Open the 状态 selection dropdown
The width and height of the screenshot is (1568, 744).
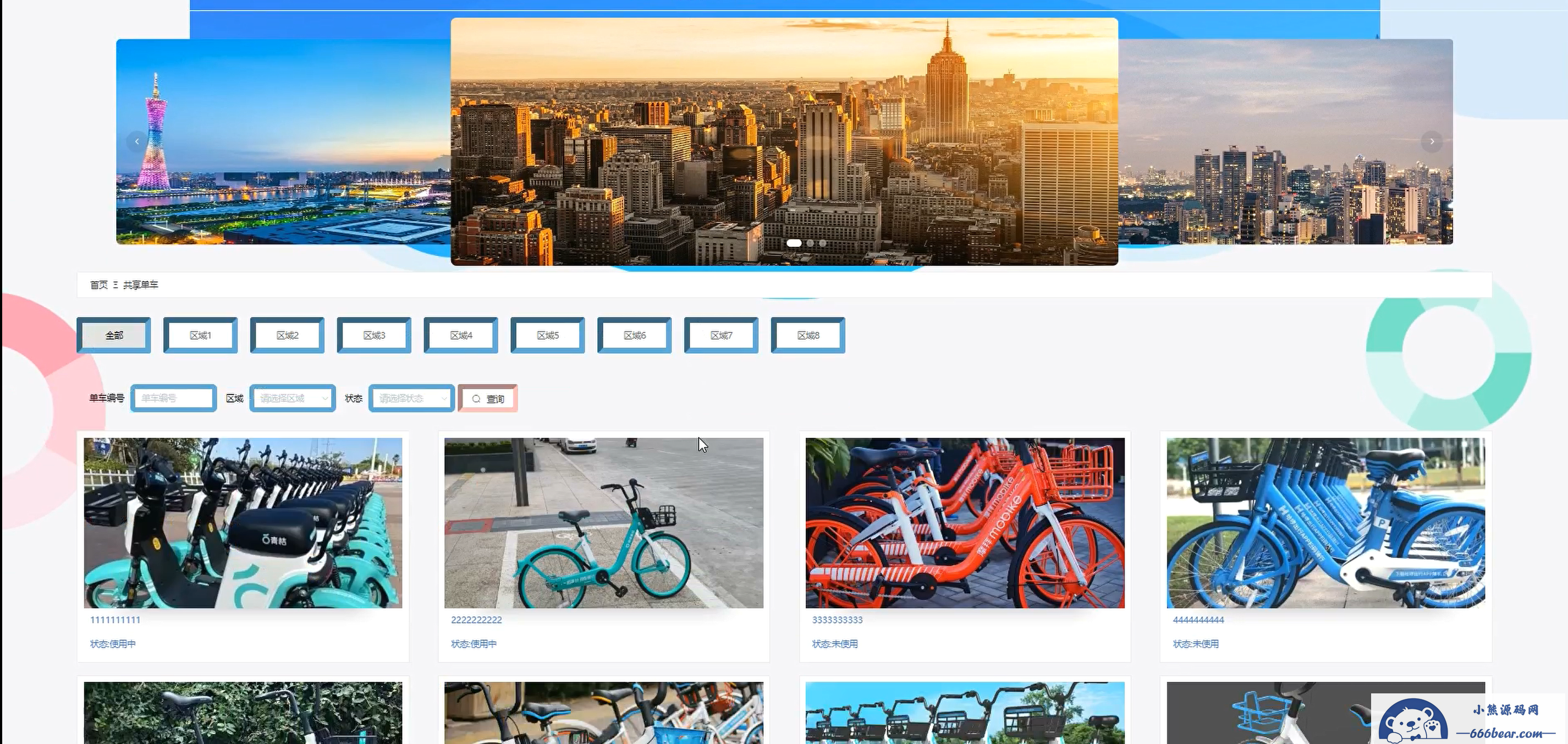pyautogui.click(x=411, y=398)
